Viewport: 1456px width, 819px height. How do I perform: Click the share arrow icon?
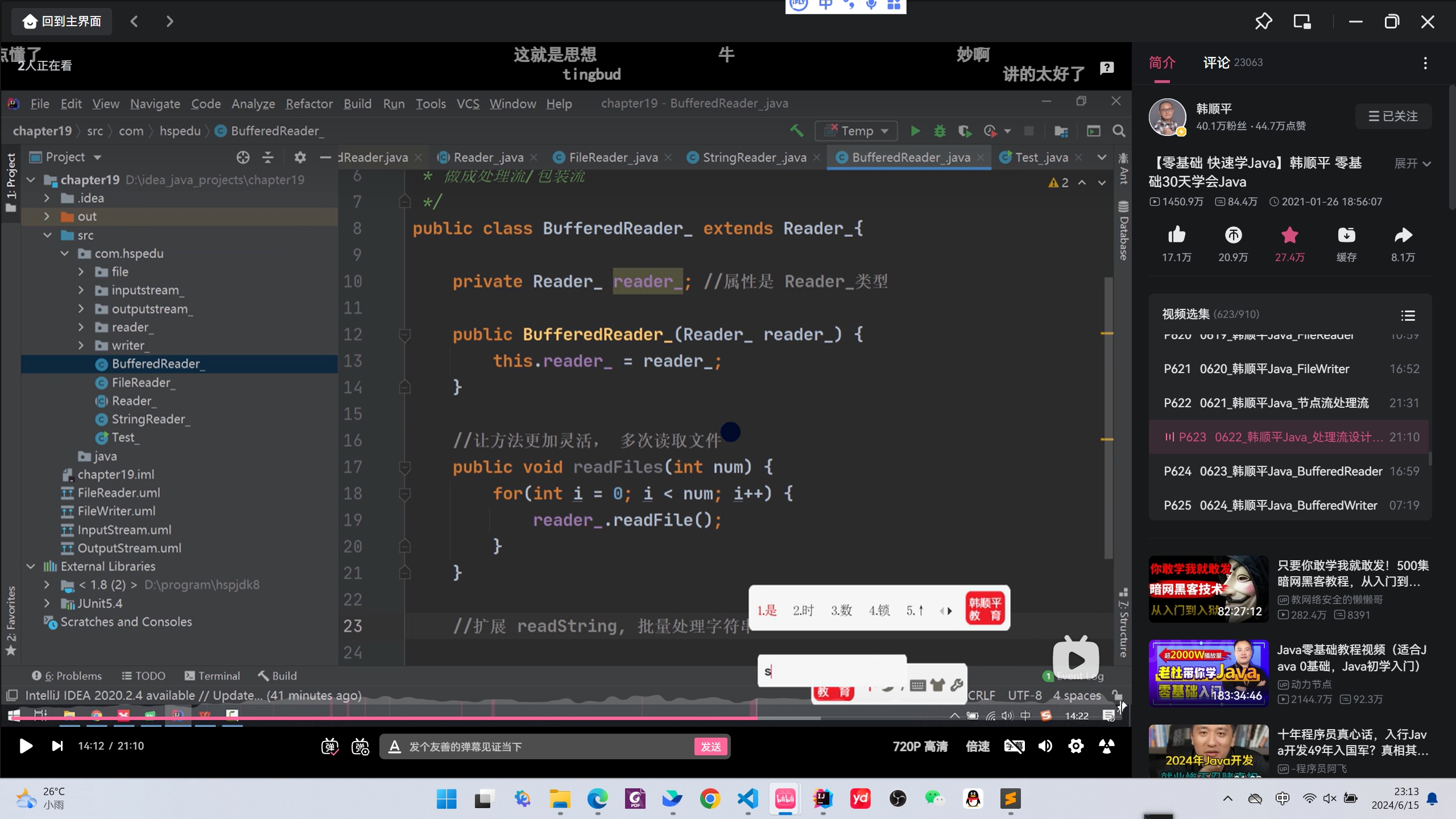click(1403, 235)
